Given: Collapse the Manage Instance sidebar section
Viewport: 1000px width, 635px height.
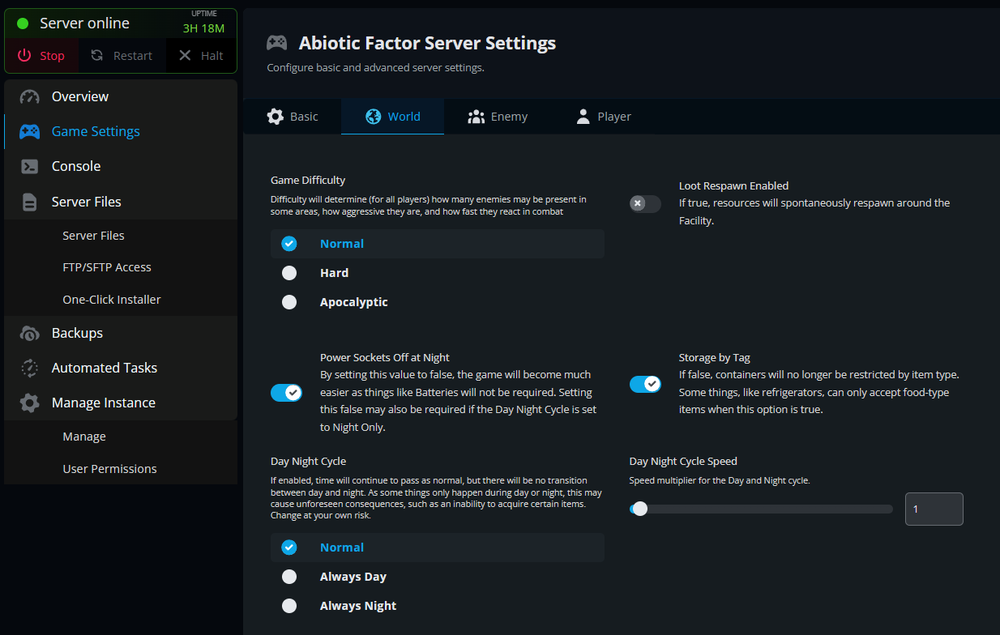Looking at the screenshot, I should [x=121, y=403].
